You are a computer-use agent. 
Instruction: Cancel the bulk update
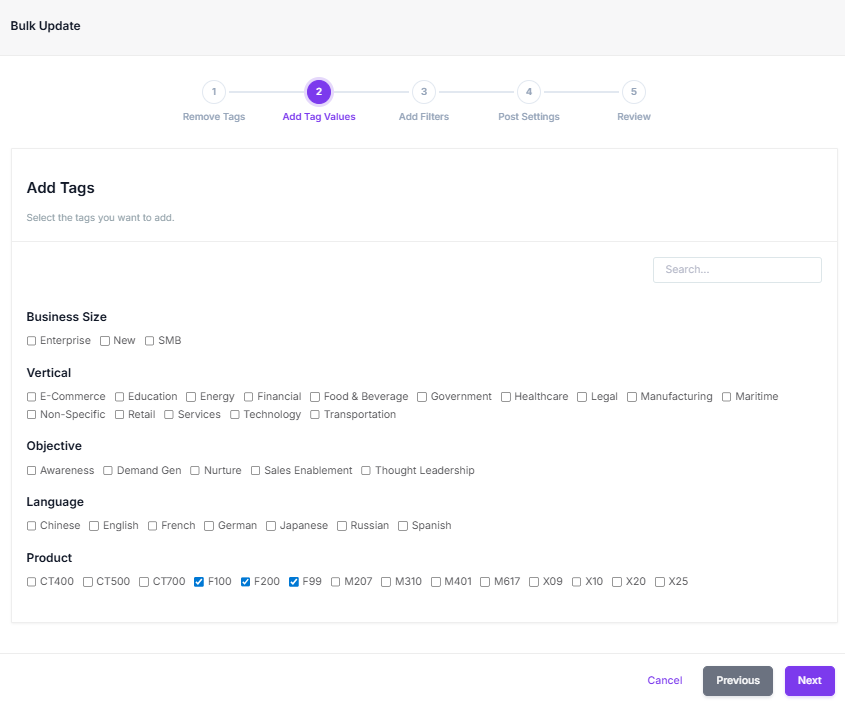click(664, 680)
